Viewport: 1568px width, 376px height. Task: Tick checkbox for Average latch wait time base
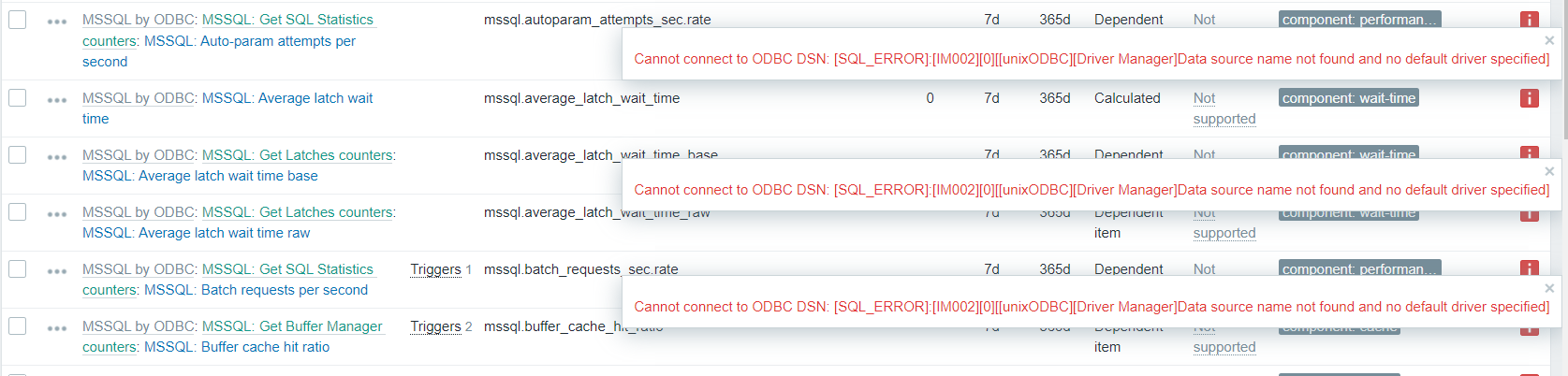pos(18,155)
